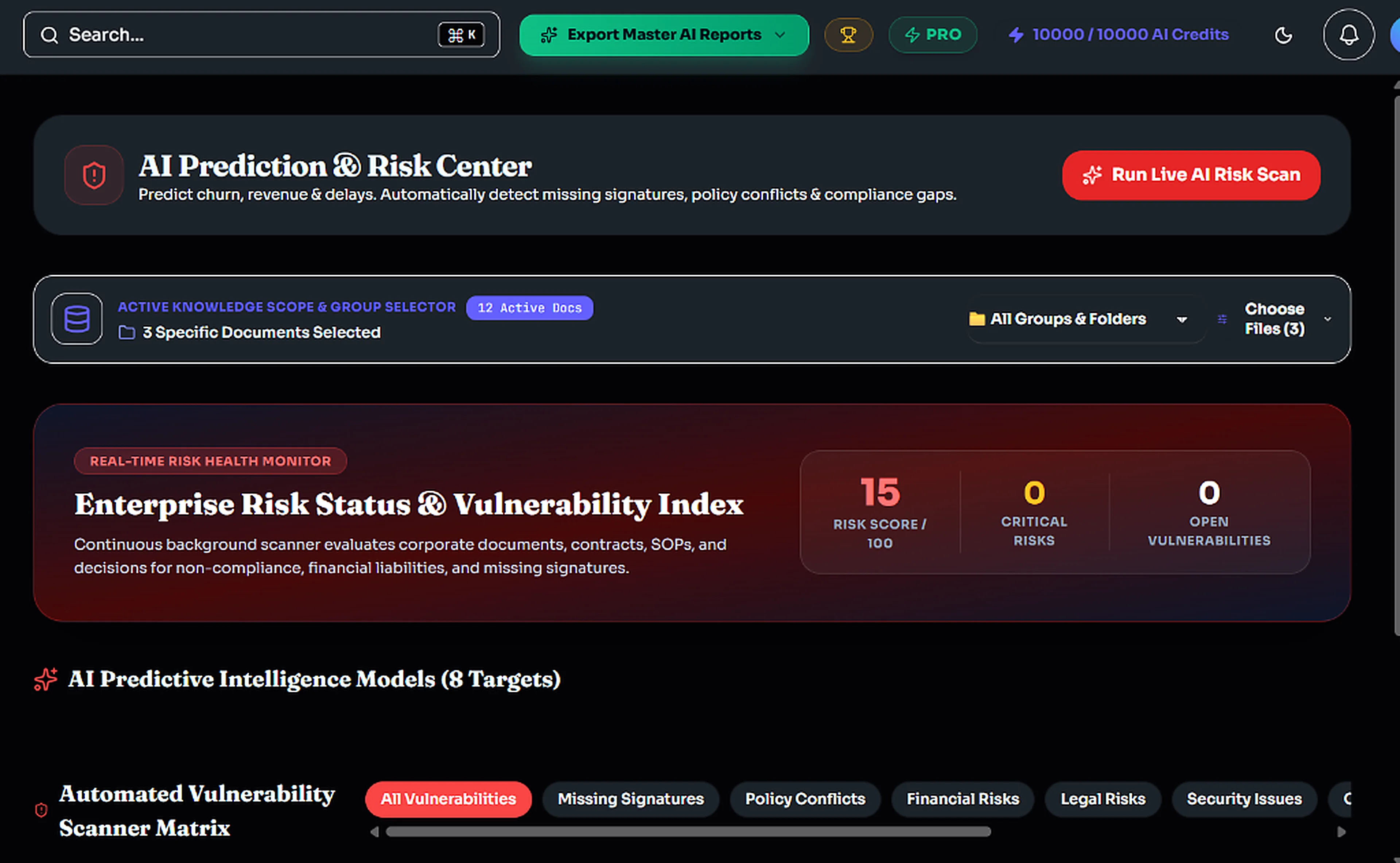Click the Command K shortcut badge
This screenshot has width=1400, height=863.
461,35
